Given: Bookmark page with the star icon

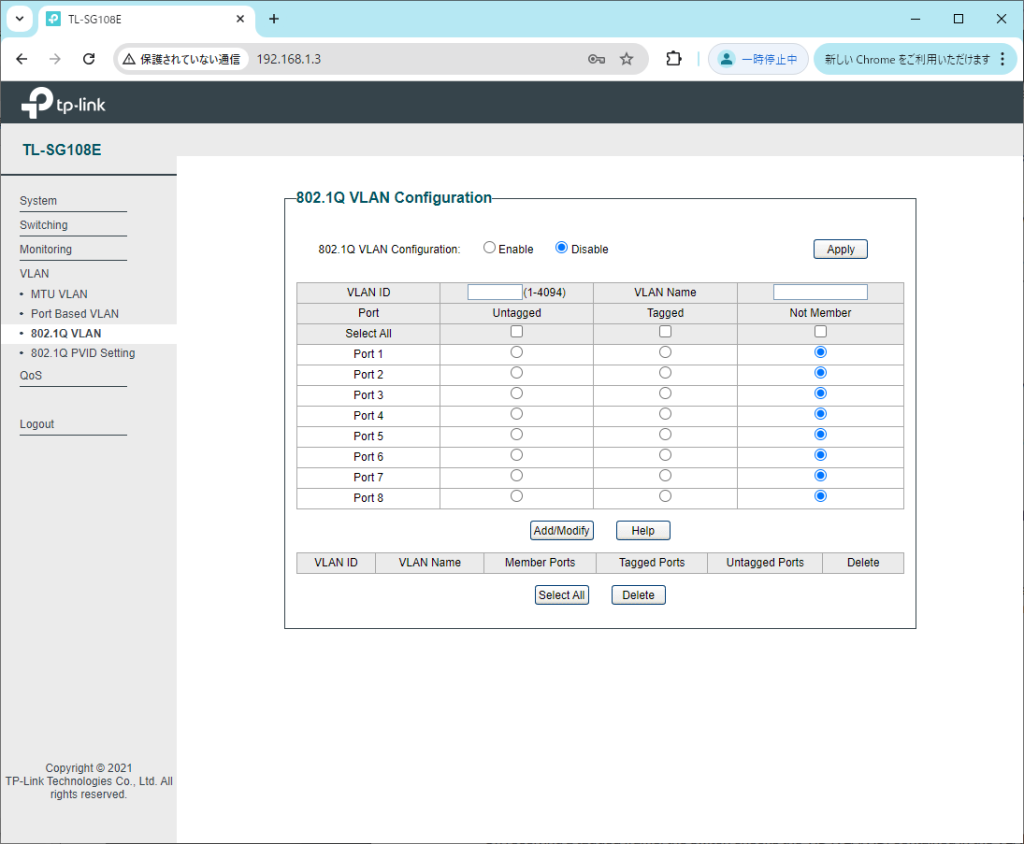Looking at the screenshot, I should [626, 59].
